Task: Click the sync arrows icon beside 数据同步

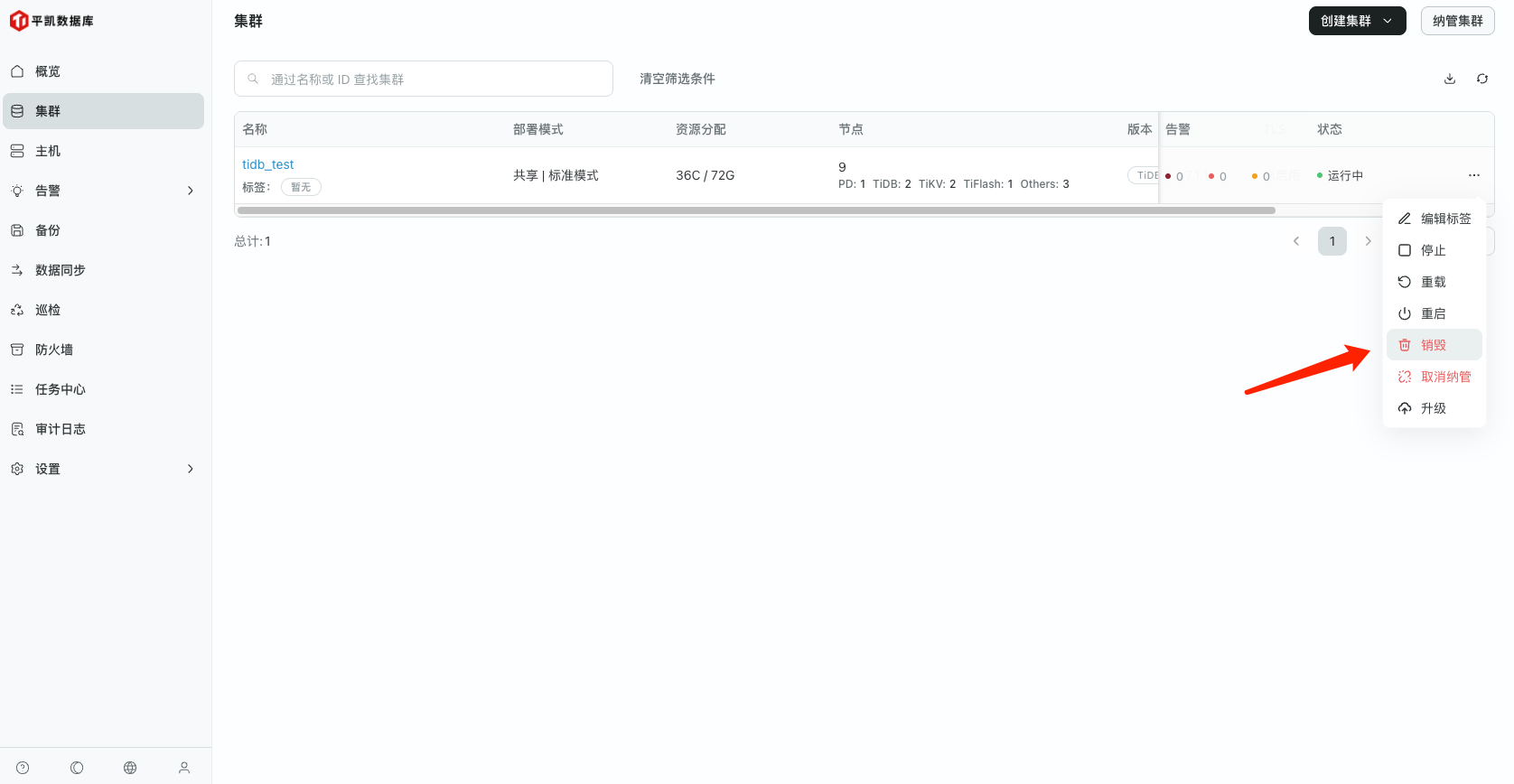Action: tap(17, 270)
